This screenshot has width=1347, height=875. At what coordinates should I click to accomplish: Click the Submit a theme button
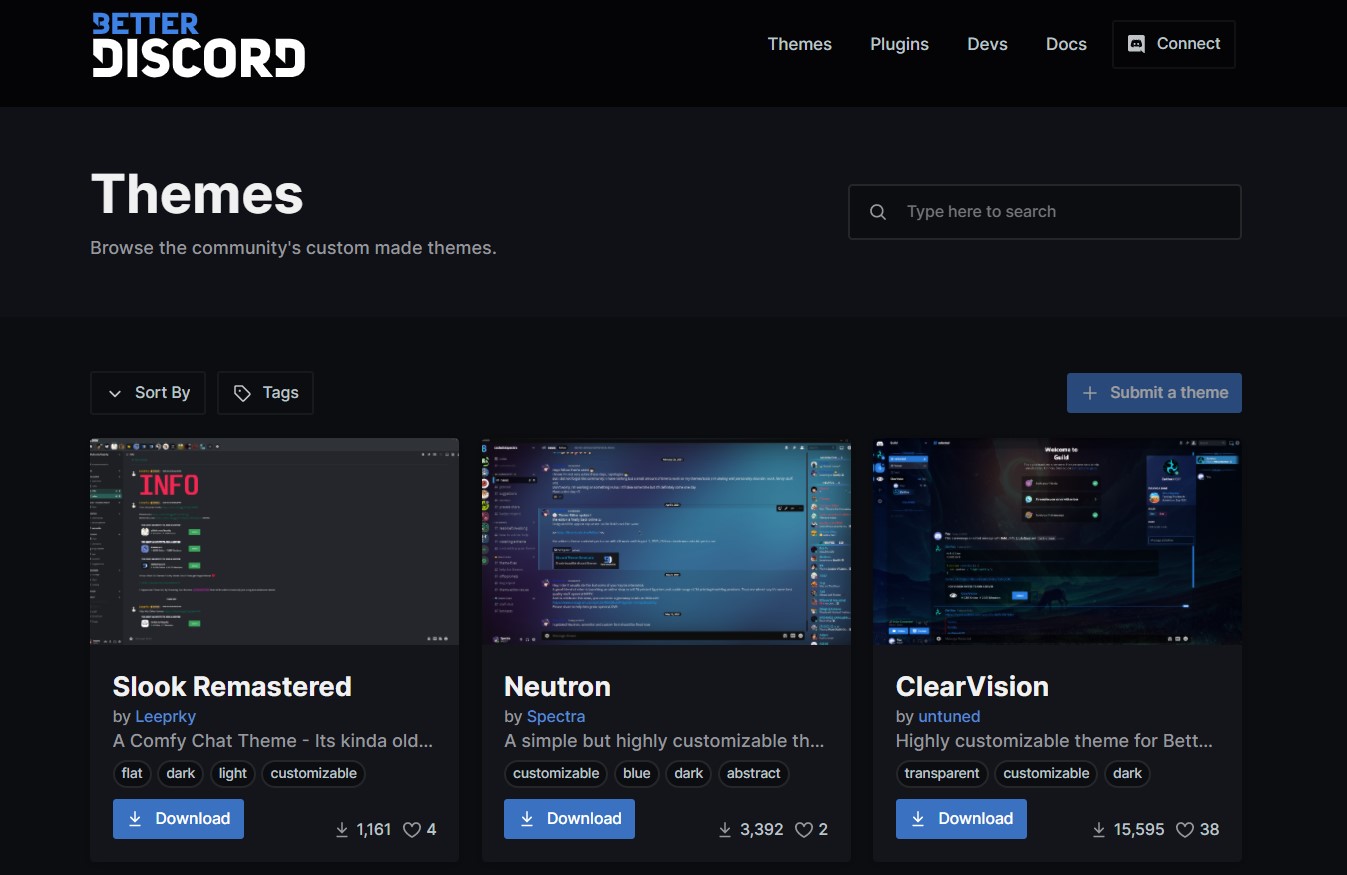[1154, 393]
